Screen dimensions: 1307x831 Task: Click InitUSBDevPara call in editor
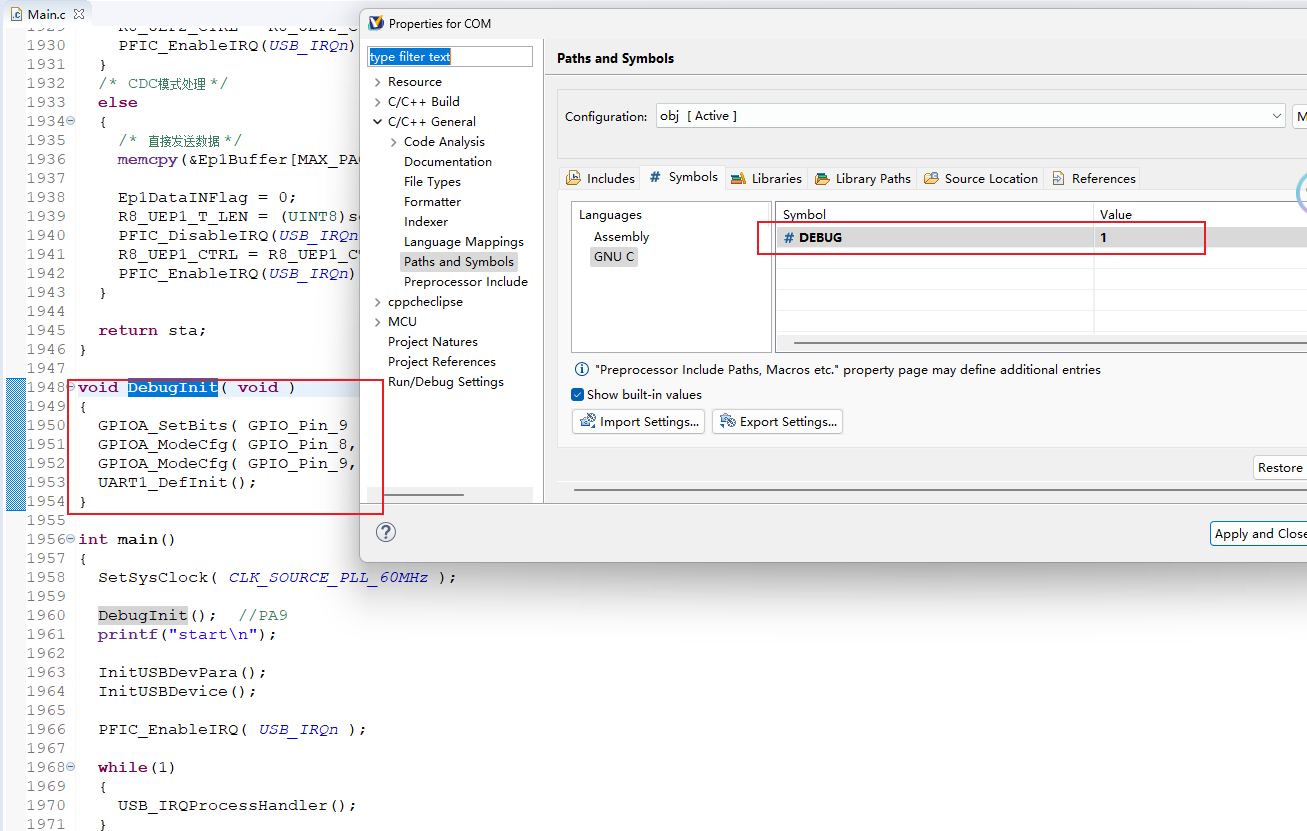(182, 672)
